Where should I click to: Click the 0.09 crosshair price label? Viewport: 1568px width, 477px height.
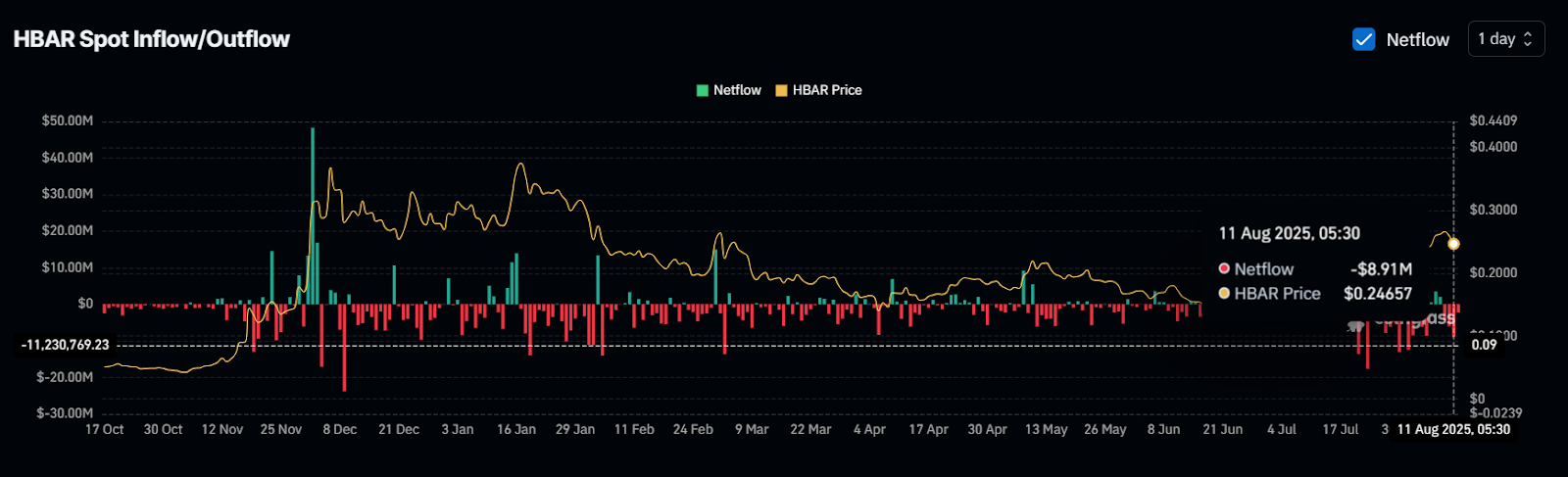1485,345
